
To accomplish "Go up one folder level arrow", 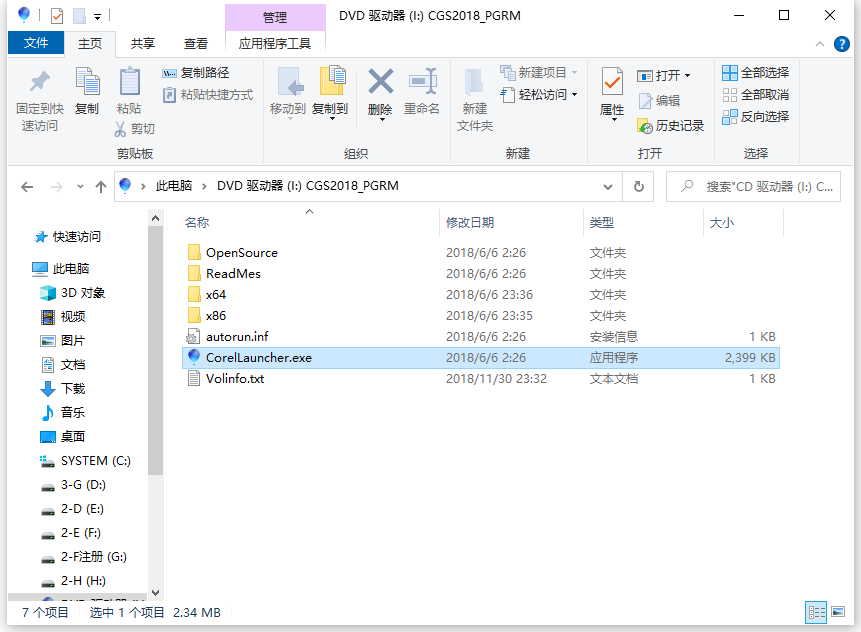I will pos(100,187).
